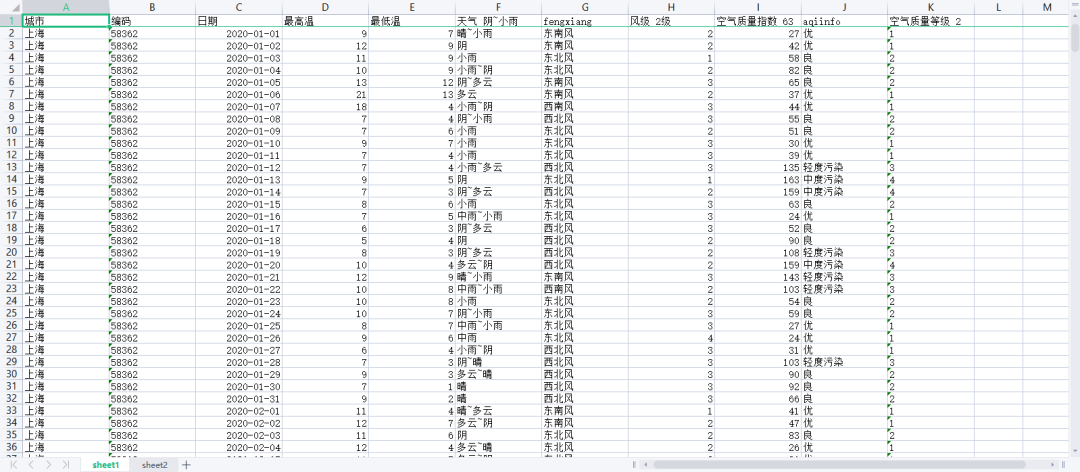1080x472 pixels.
Task: Click the next sheet navigation arrow
Action: click(x=47, y=465)
